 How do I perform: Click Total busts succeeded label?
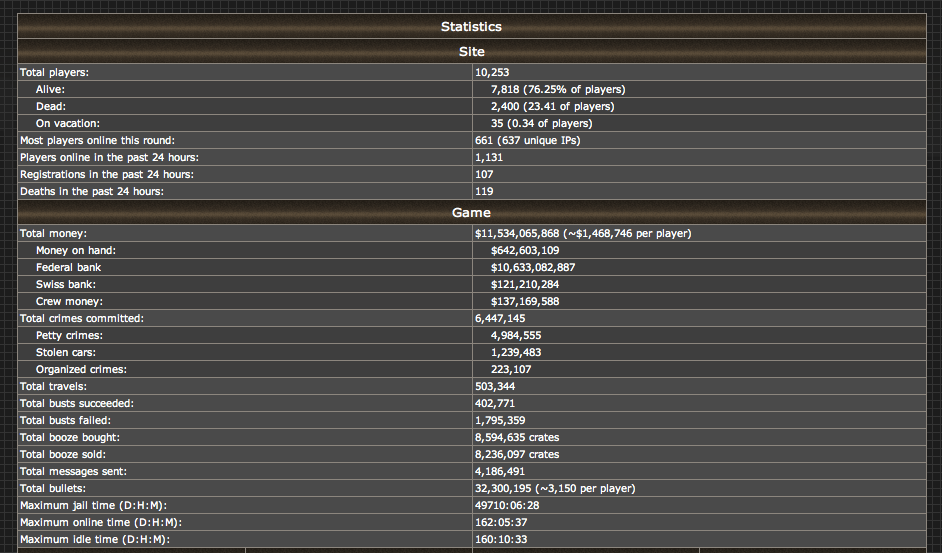[x=77, y=403]
